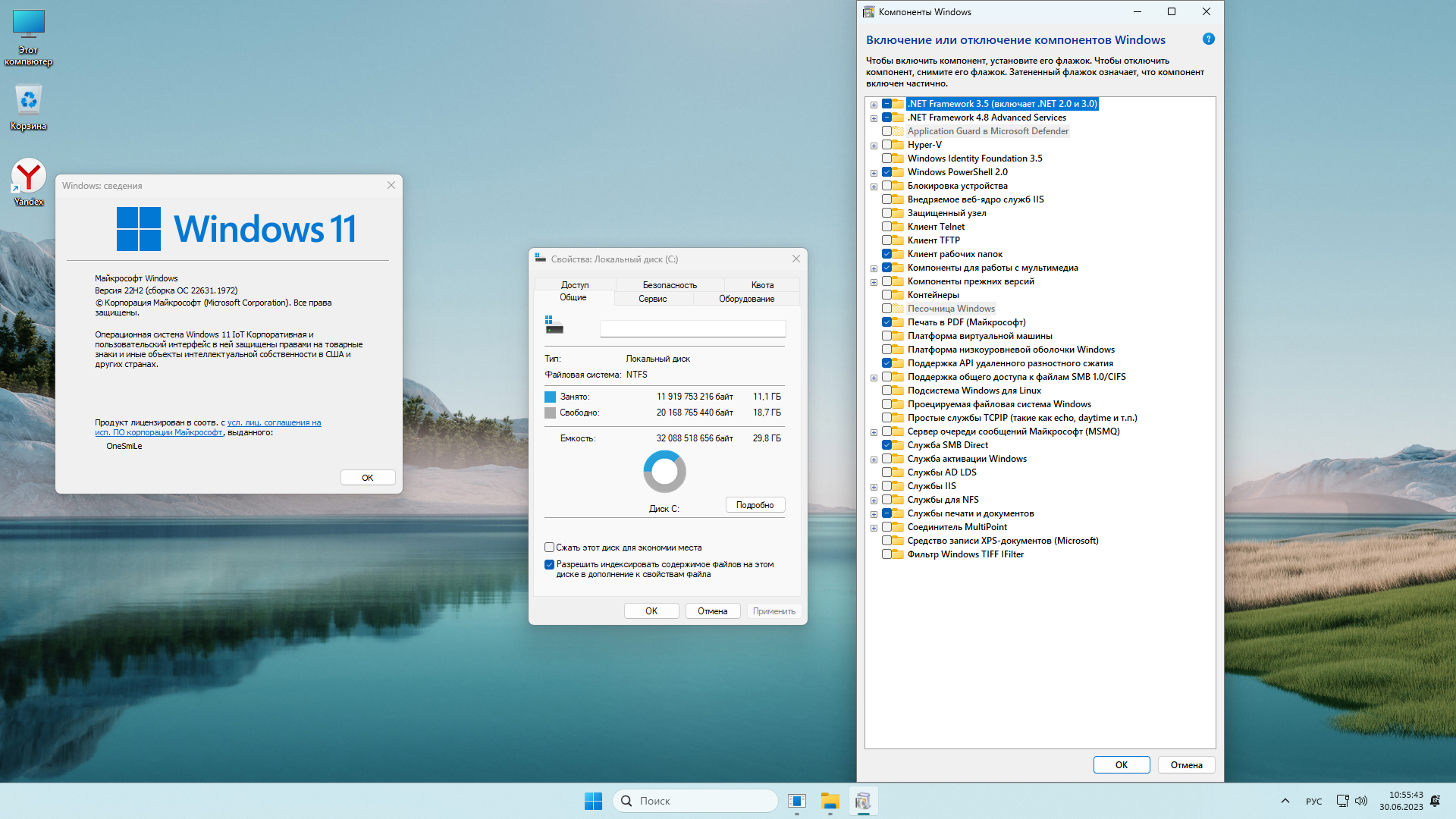Enable the Клиент Telnet checkbox
1456x819 pixels.
(x=886, y=227)
